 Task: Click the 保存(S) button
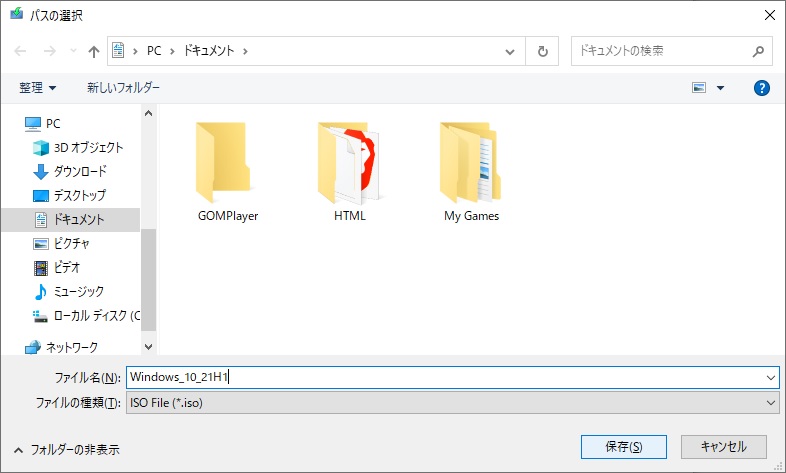tap(624, 446)
